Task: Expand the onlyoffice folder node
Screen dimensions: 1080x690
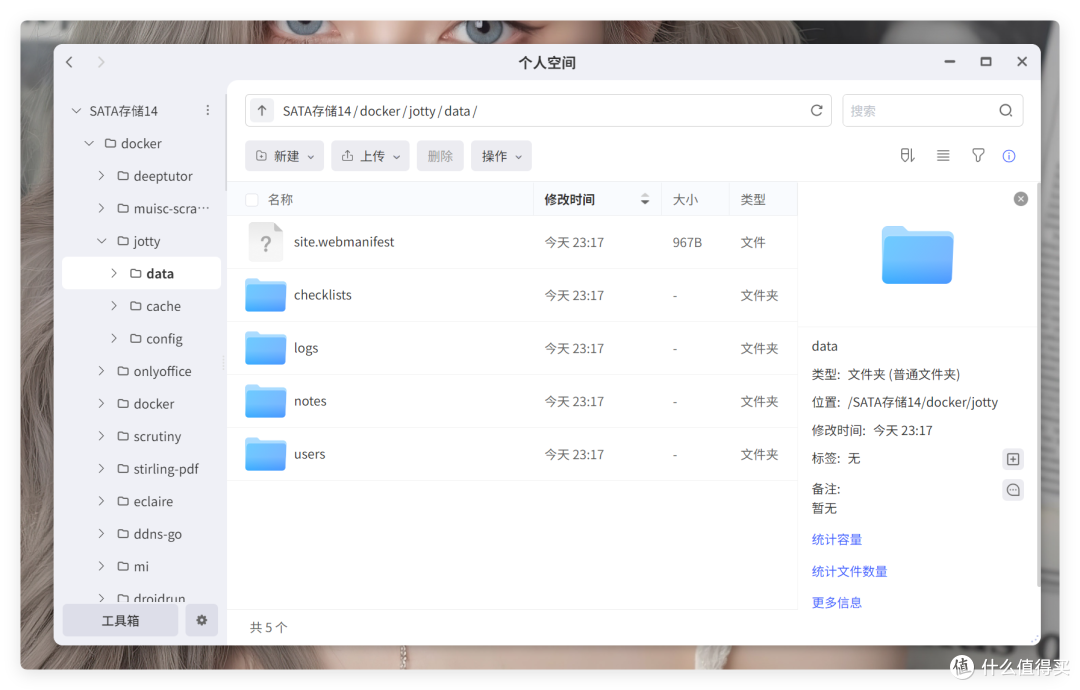Action: pos(101,370)
